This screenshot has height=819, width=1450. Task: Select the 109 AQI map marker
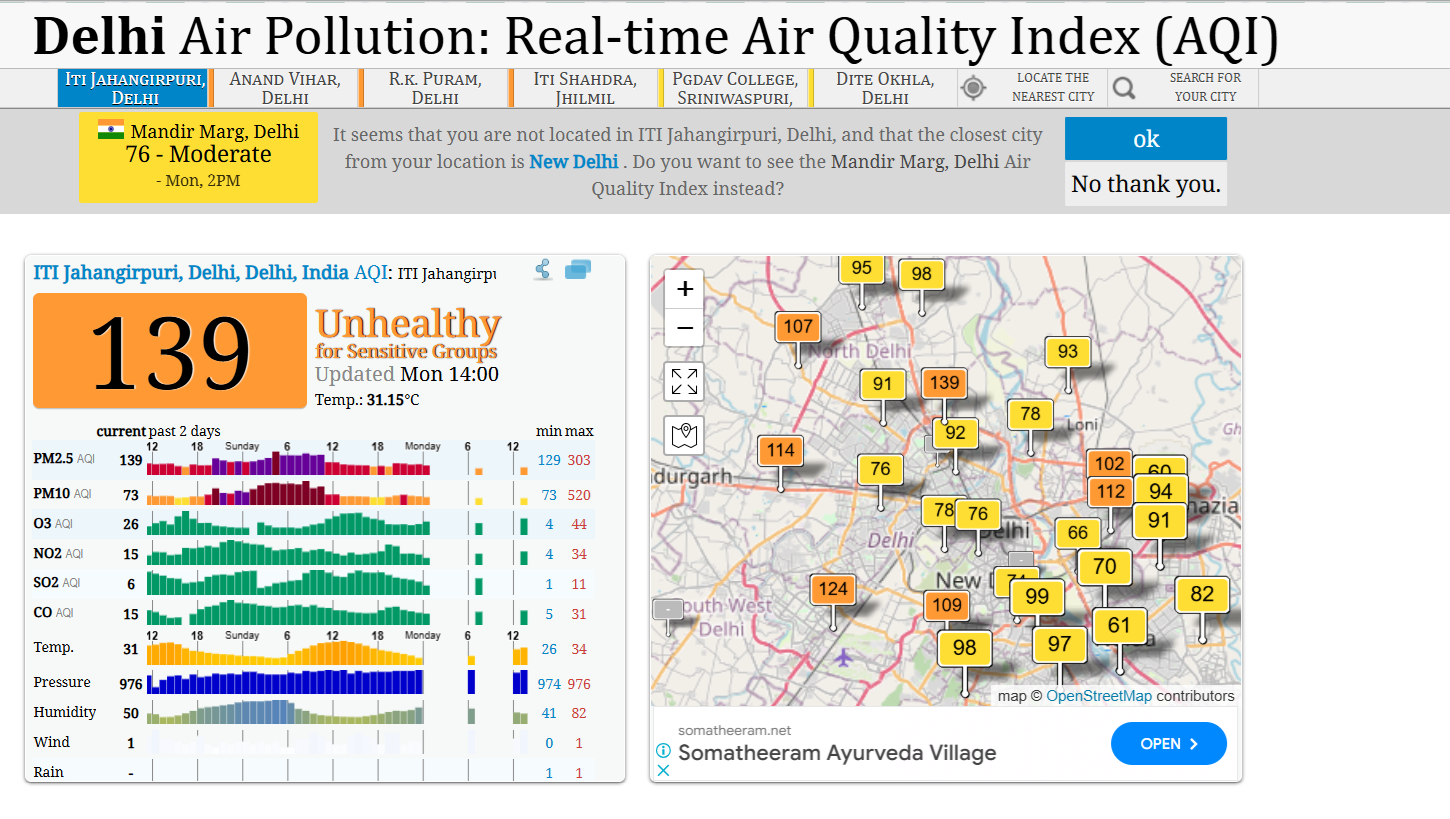click(x=946, y=604)
